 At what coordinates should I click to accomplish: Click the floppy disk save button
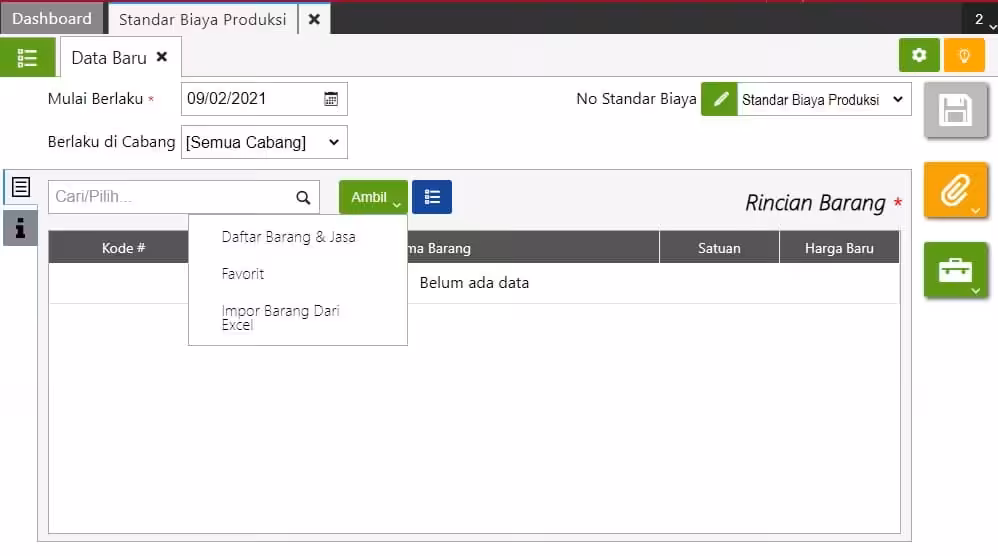point(955,110)
